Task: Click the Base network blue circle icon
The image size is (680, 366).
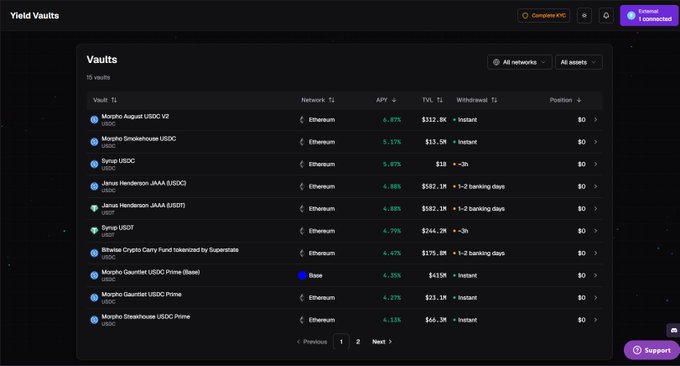Action: click(302, 275)
